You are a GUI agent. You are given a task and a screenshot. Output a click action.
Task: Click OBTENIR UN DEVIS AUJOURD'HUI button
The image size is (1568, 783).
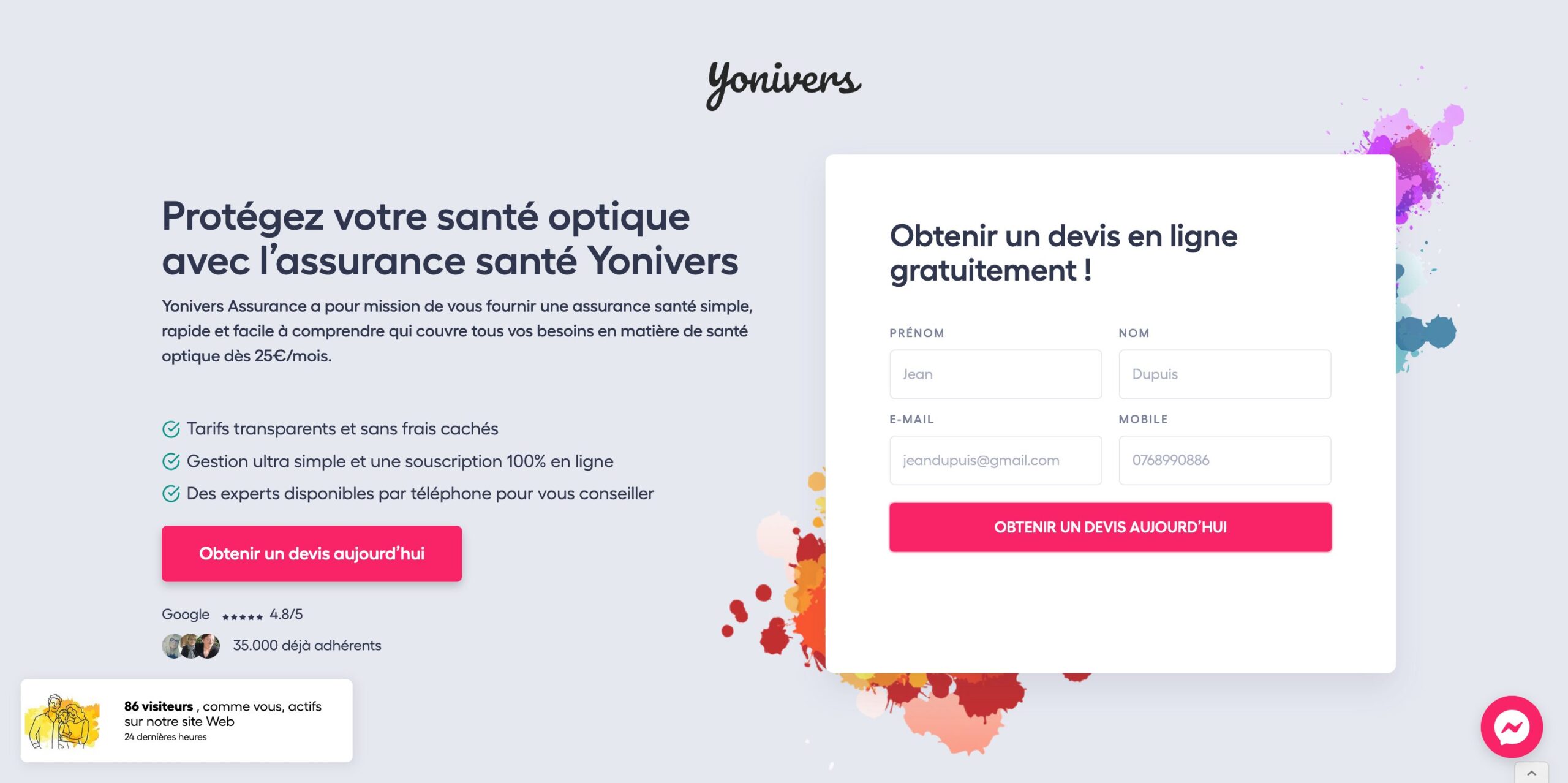[x=1110, y=526]
